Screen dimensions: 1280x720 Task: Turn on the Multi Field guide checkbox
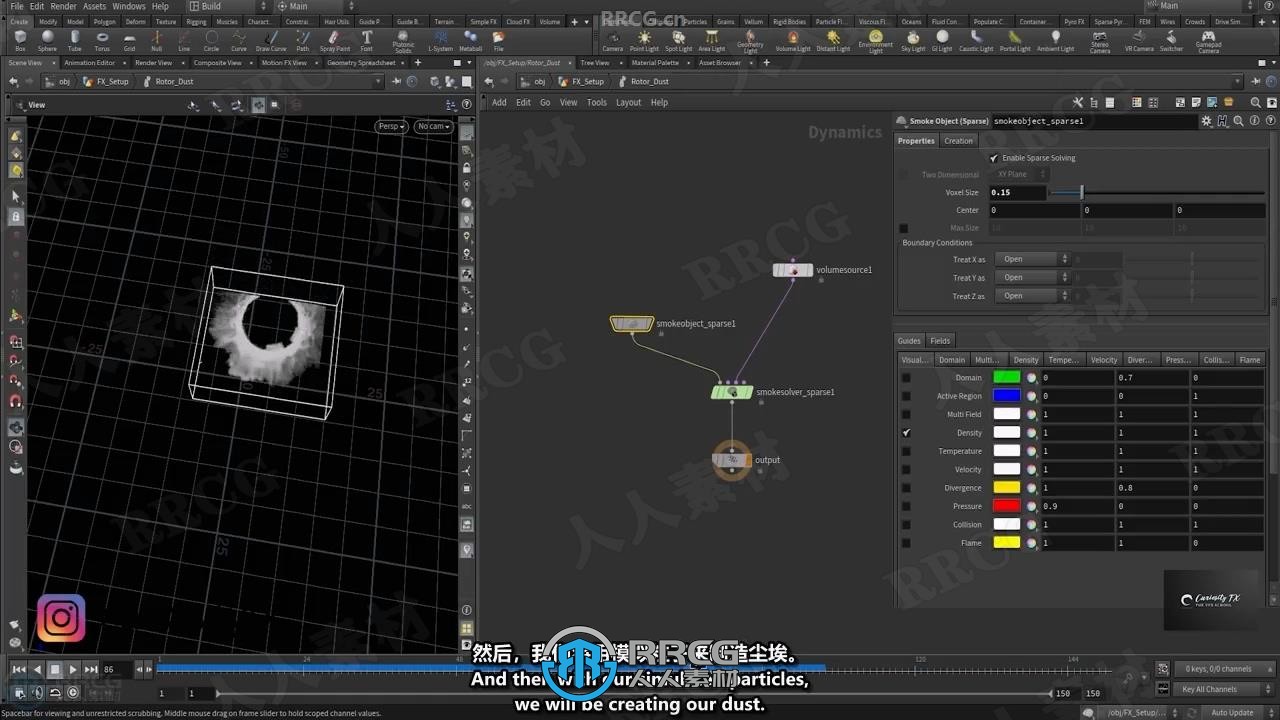click(906, 414)
